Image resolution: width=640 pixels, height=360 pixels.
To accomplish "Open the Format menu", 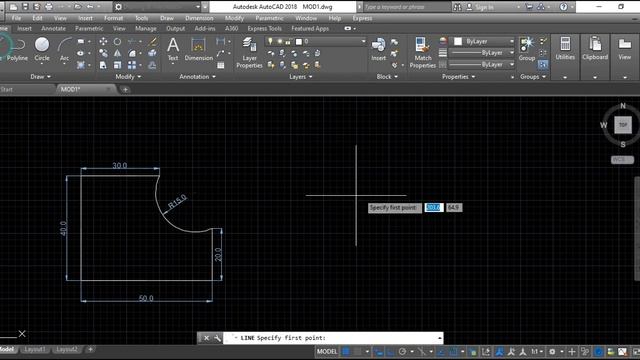I will 113,18.
